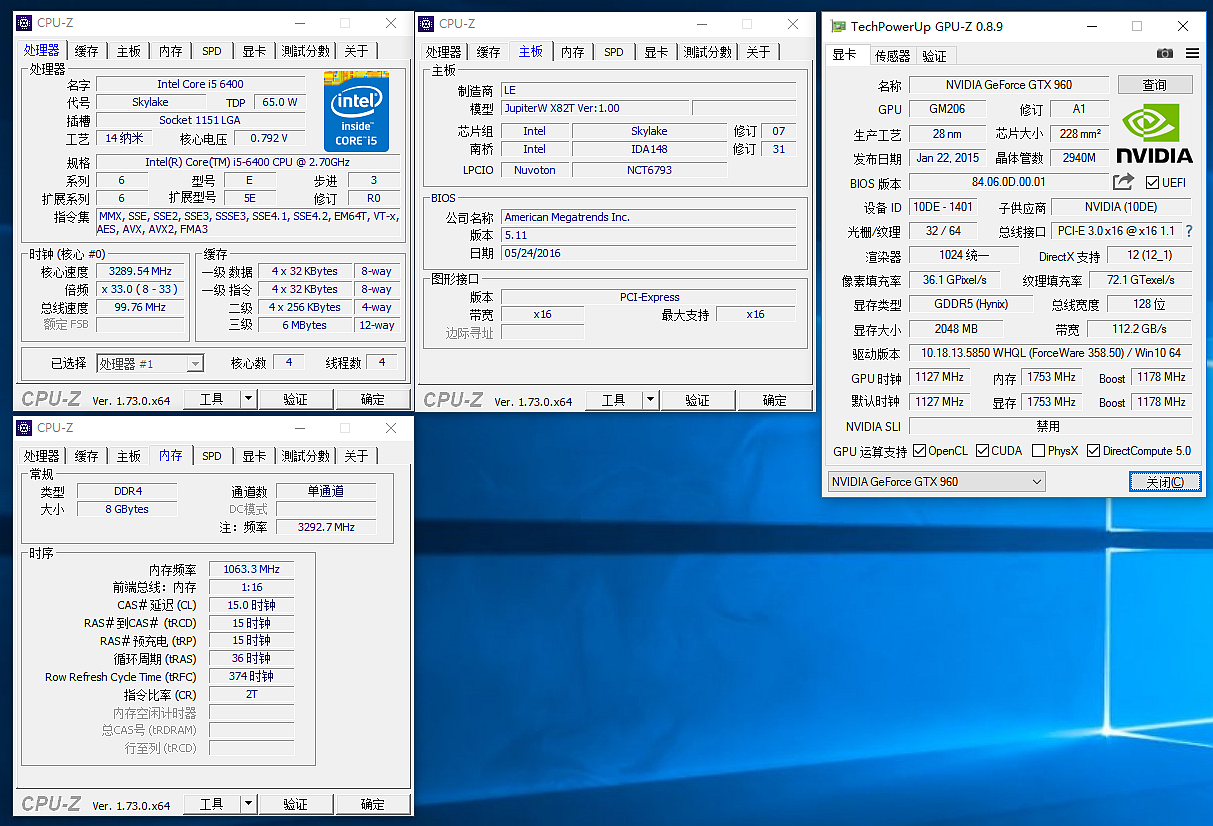The width and height of the screenshot is (1213, 826).
Task: Switch to 缓存 tab in processor window
Action: coord(87,51)
